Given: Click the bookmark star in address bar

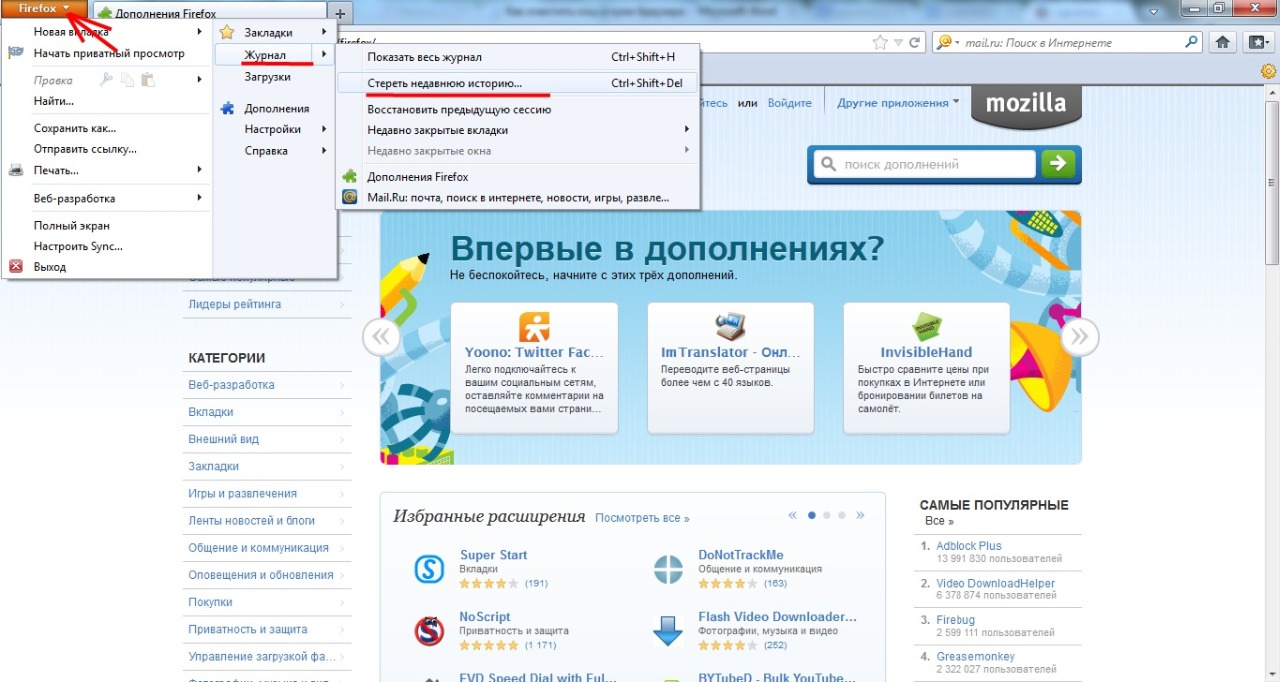Looking at the screenshot, I should click(x=880, y=43).
